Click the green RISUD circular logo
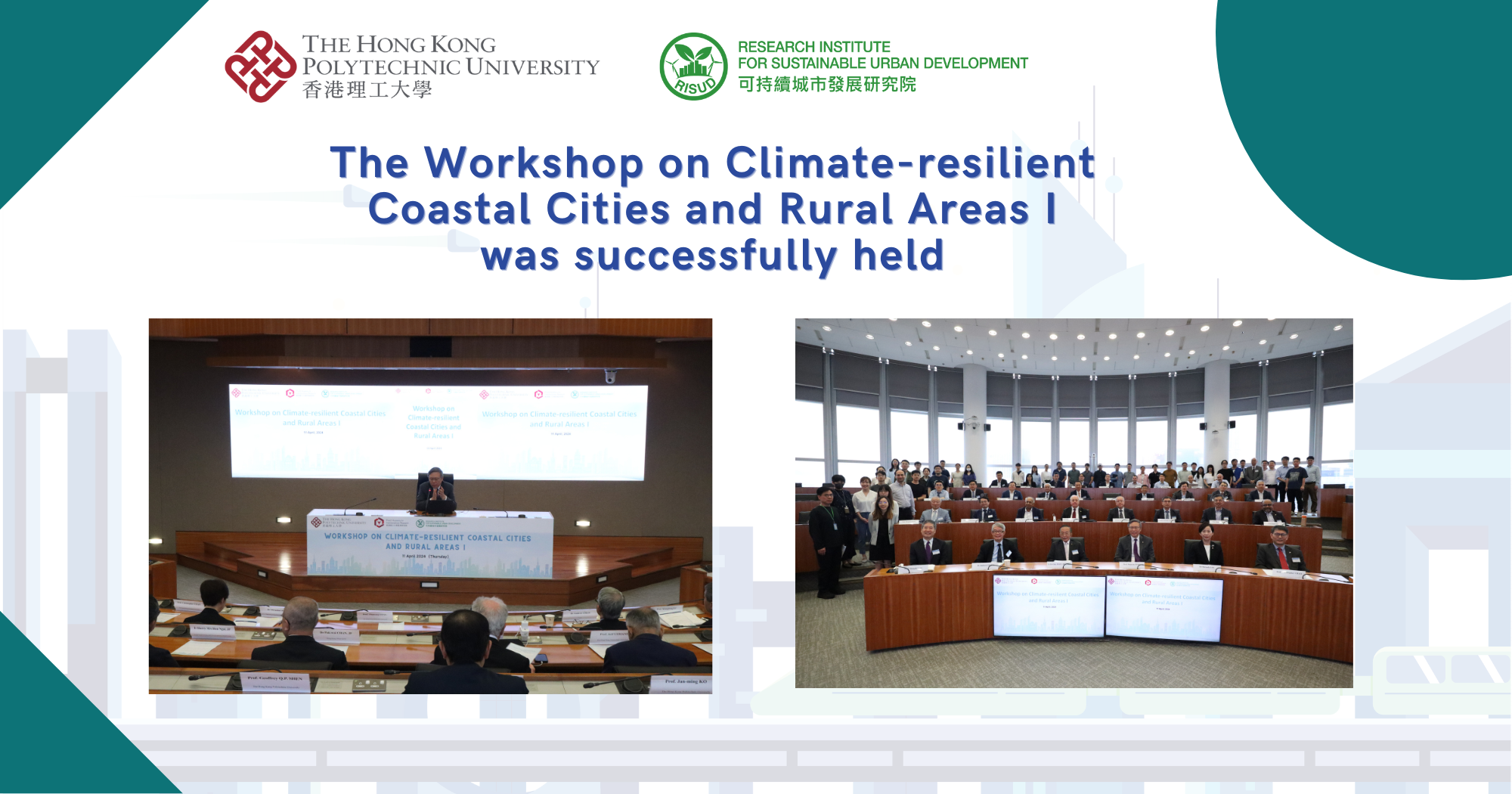 point(692,67)
